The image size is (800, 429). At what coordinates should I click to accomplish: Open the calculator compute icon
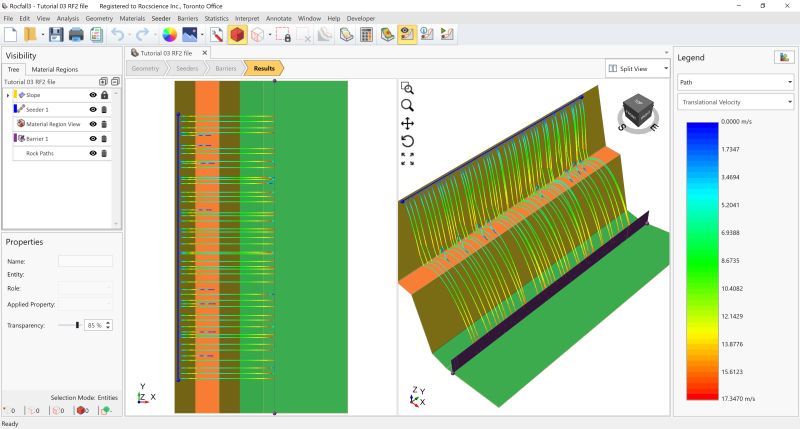[366, 35]
